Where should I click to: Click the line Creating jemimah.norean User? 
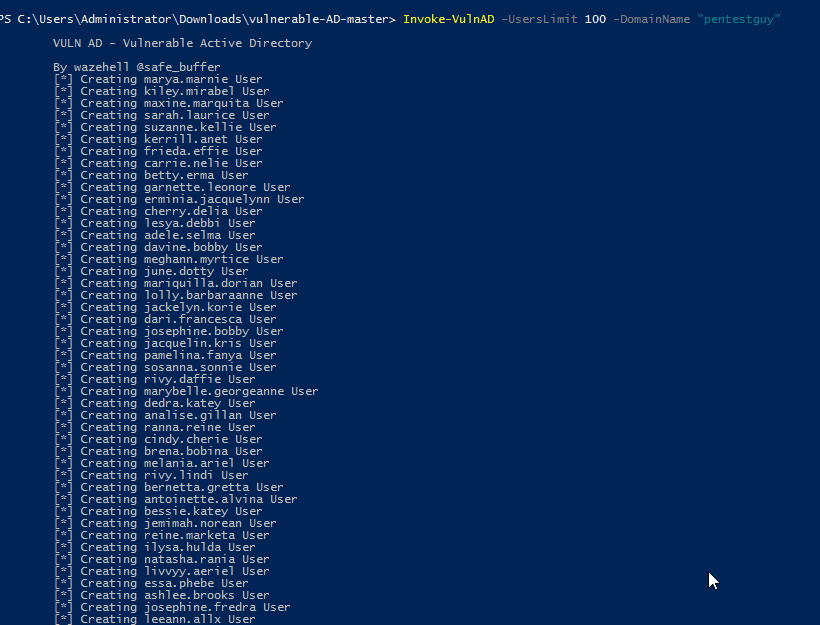[x=165, y=524]
